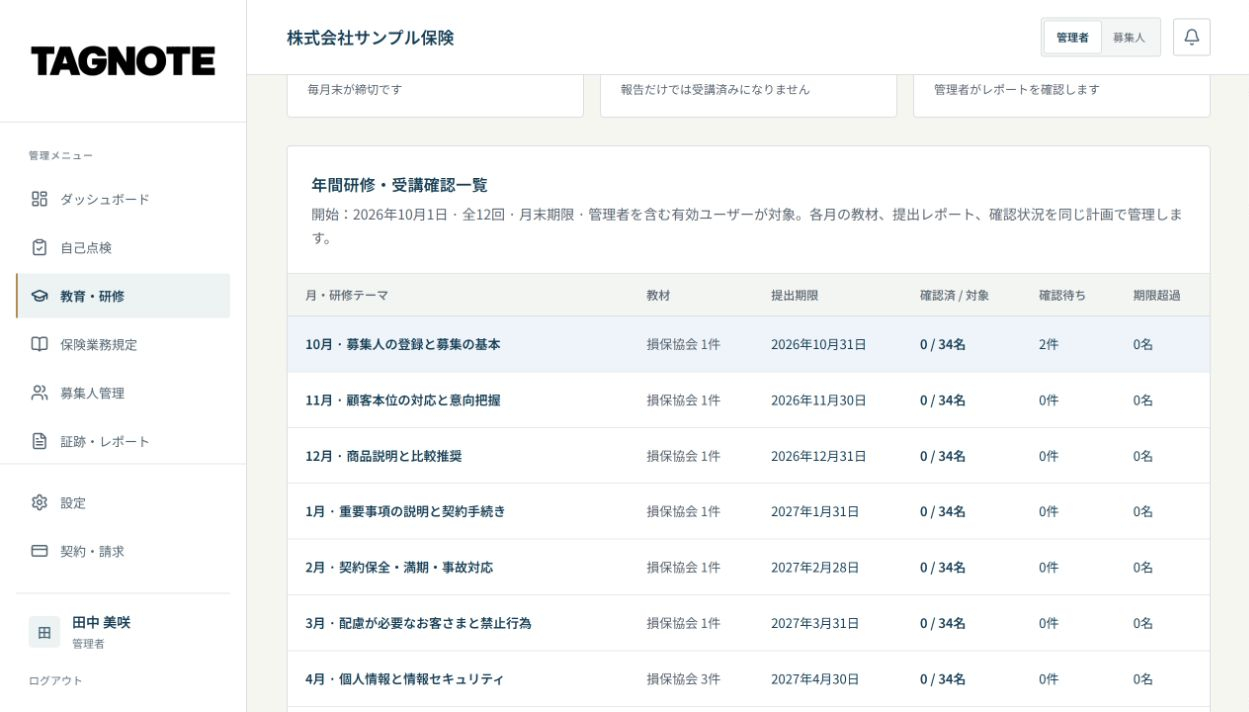This screenshot has height=712, width=1249.
Task: Open notifications with the bell icon
Action: point(1191,37)
